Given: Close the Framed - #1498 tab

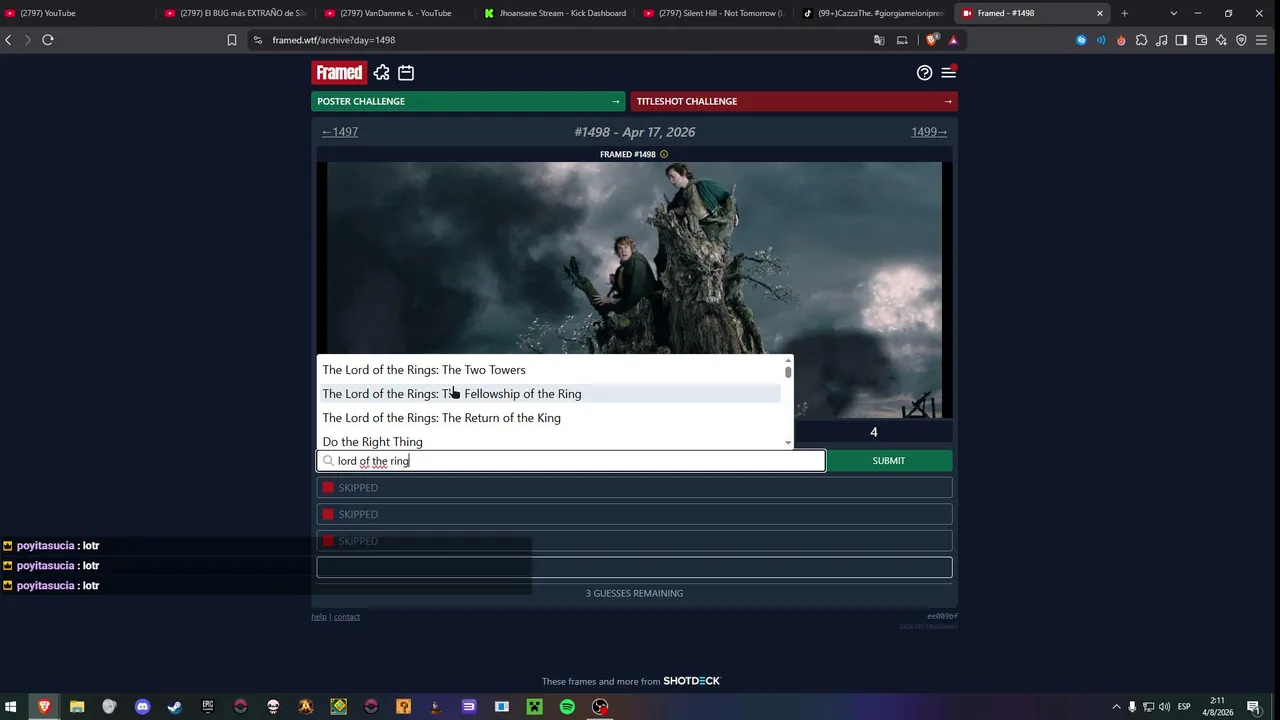Looking at the screenshot, I should 1100,13.
